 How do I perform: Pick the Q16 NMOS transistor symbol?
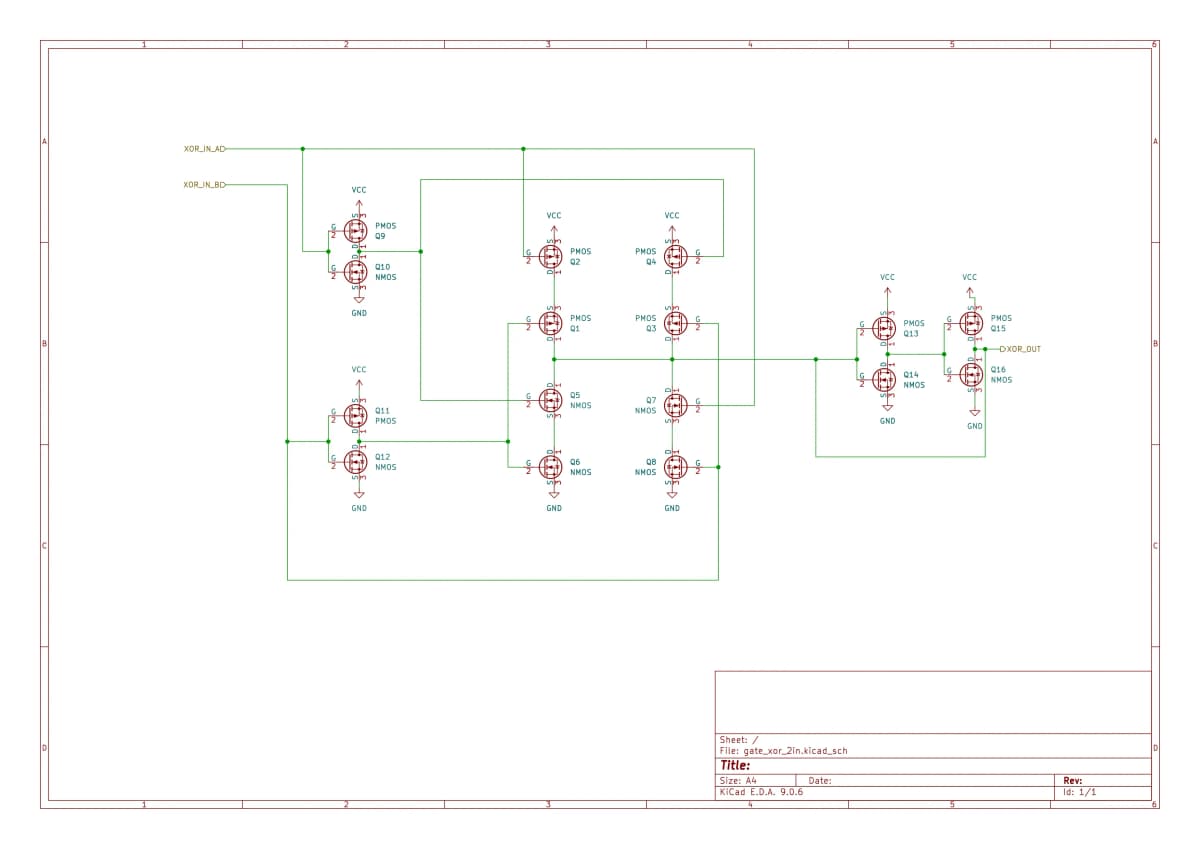pyautogui.click(x=970, y=375)
